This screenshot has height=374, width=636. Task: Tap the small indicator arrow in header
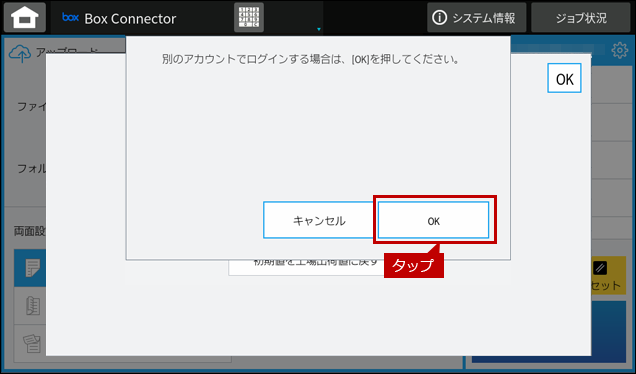(x=319, y=29)
